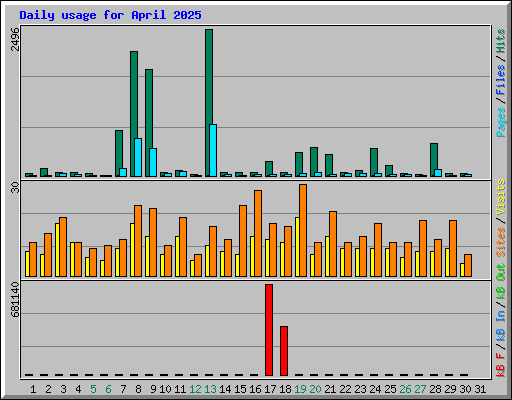Screen dimensions: 512x400
Task: Click green weekend day label '5'
Action: pyautogui.click(x=93, y=389)
